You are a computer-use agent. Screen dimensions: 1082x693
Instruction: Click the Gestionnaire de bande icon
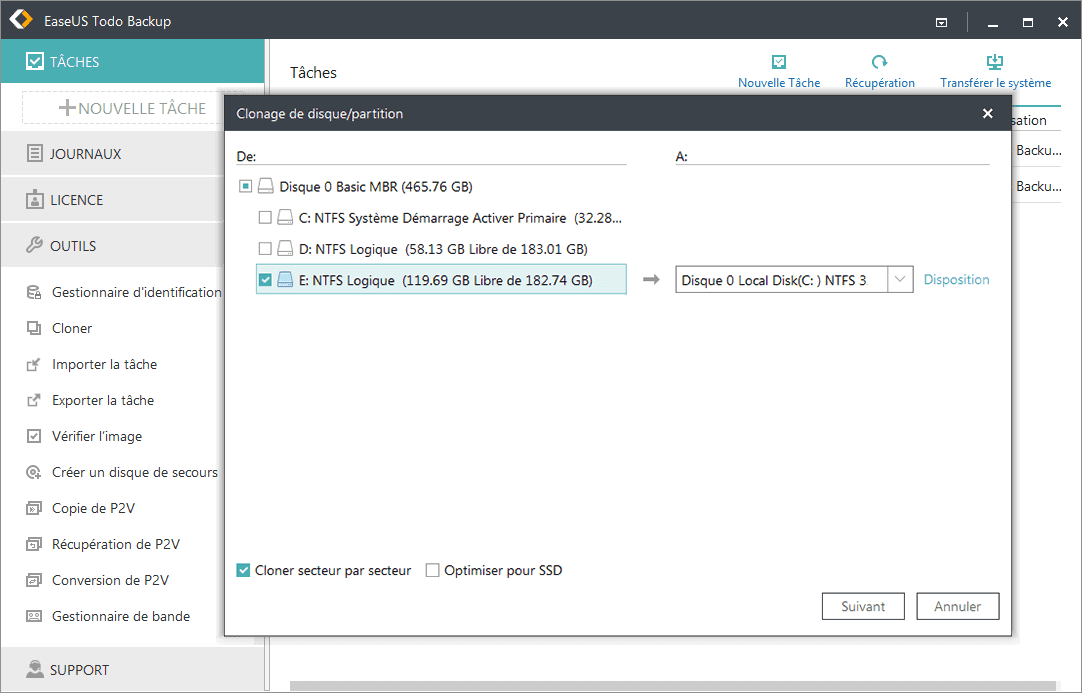pos(34,616)
